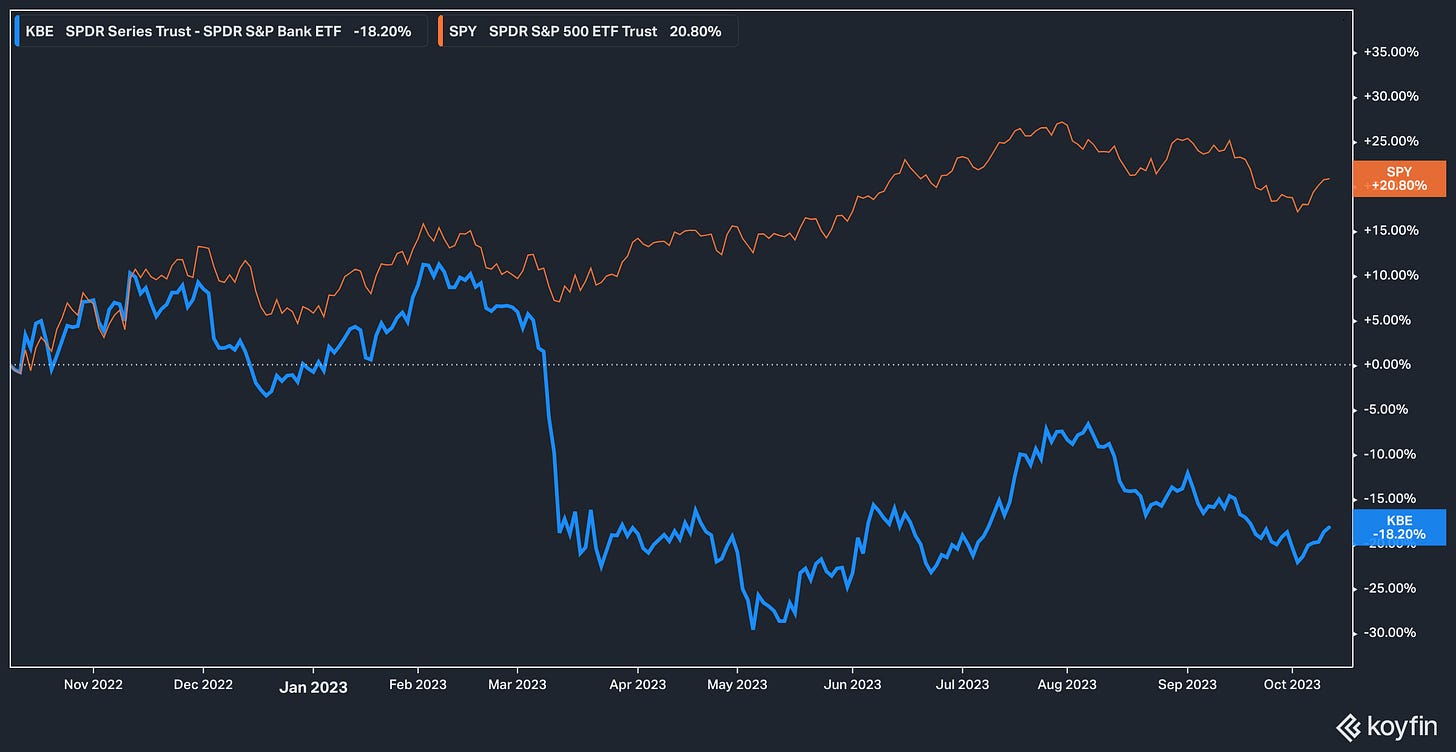Image resolution: width=1456 pixels, height=752 pixels.
Task: Click the orange SPY color indicator
Action: coord(439,31)
